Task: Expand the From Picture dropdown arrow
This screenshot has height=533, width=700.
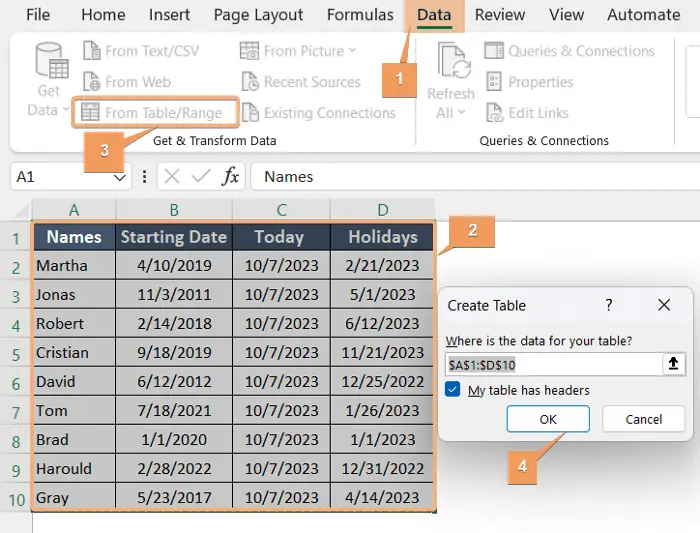Action: 351,51
